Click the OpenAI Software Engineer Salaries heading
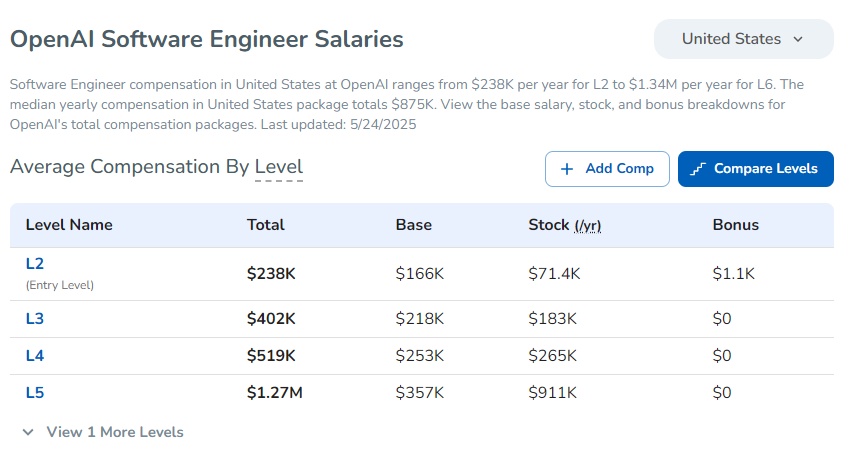 [x=207, y=39]
